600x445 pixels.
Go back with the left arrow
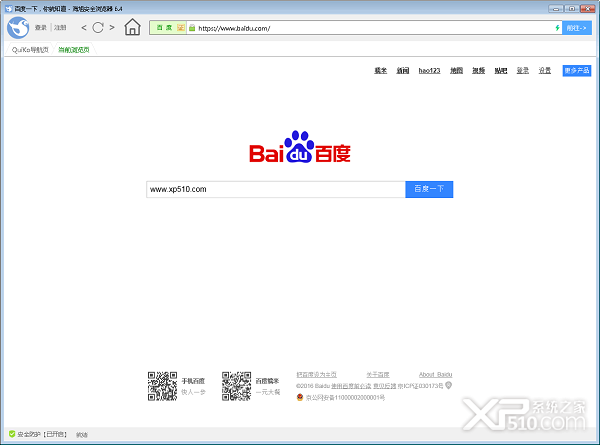(x=84, y=28)
